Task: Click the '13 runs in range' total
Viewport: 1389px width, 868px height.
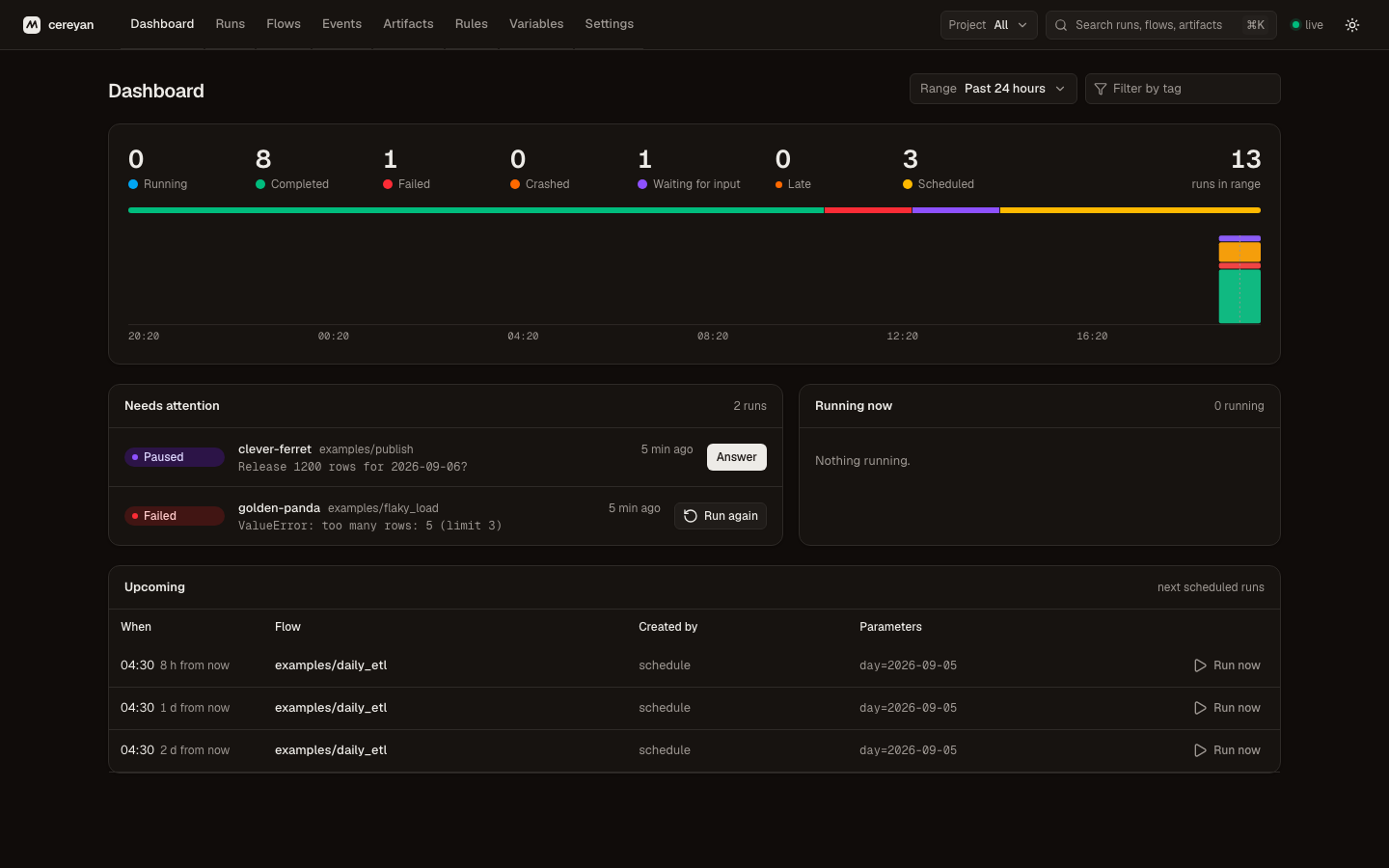Action: tap(1226, 169)
